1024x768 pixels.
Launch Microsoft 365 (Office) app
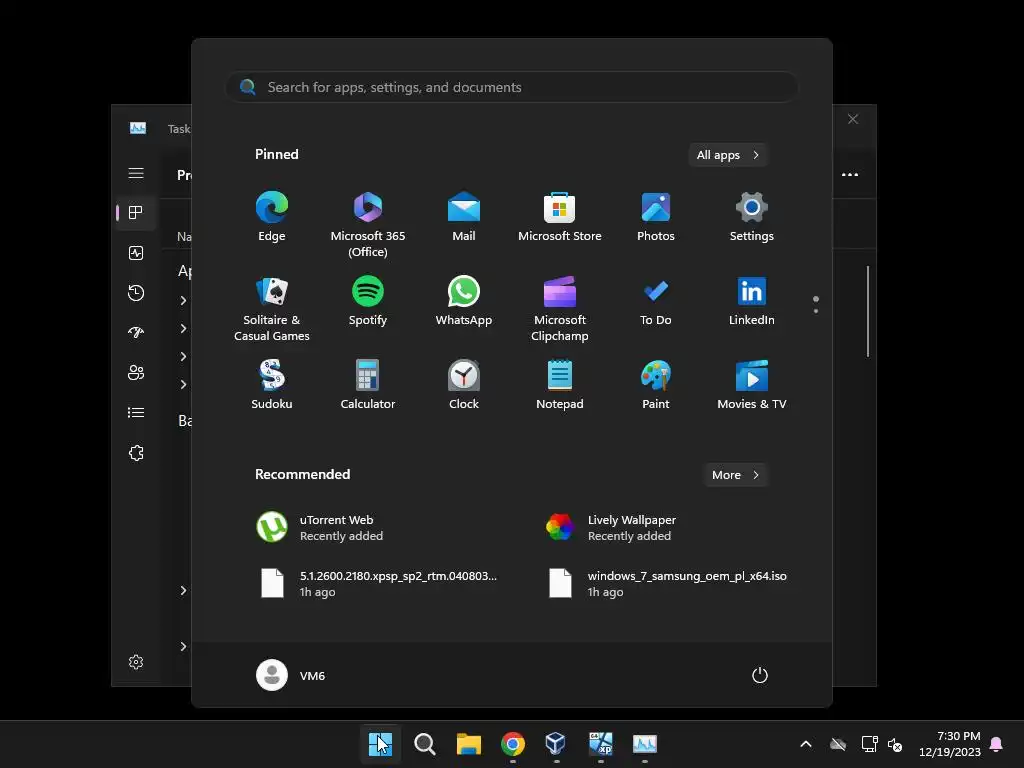tap(368, 225)
